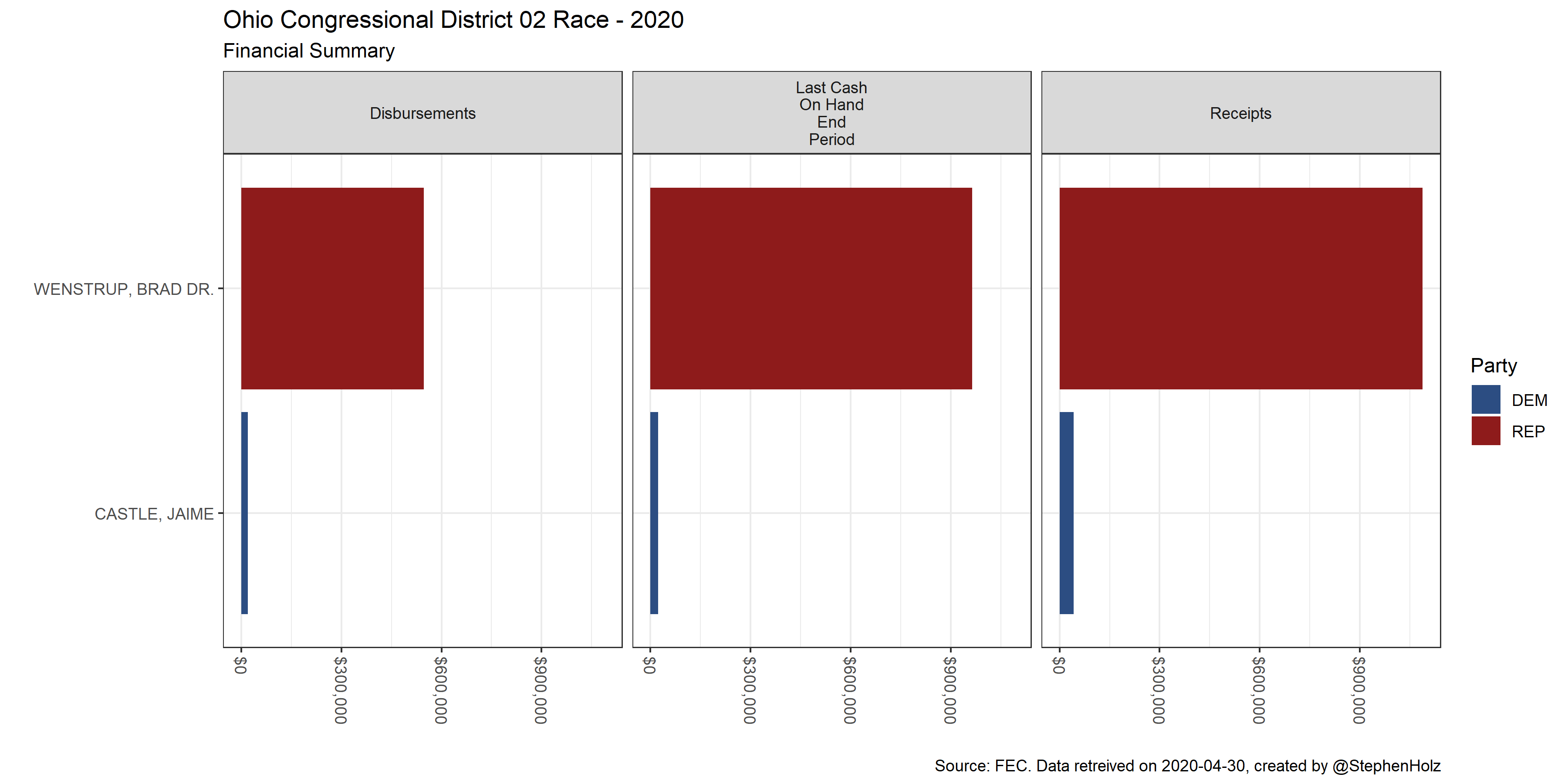Click Castle's blue Receipts bar
This screenshot has width=1568, height=784.
pos(1066,513)
